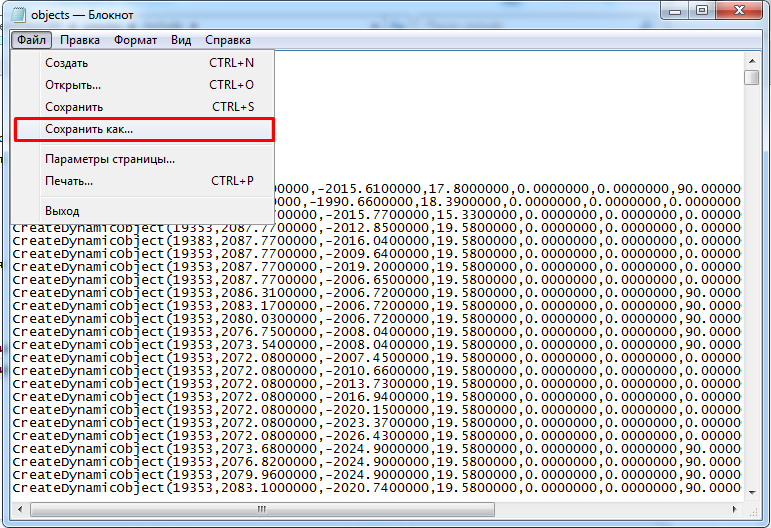Click the window resize grip corner
The height and width of the screenshot is (528, 771).
(x=752, y=511)
